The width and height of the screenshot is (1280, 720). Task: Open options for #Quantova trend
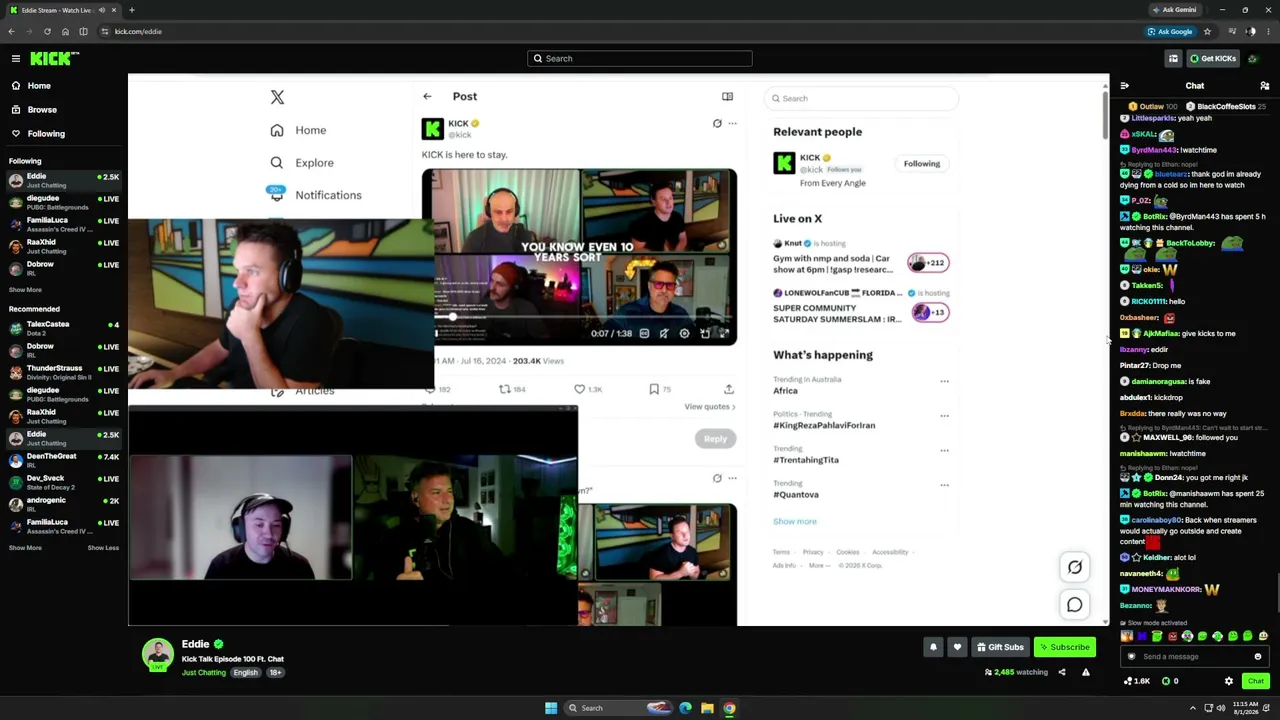coord(944,485)
